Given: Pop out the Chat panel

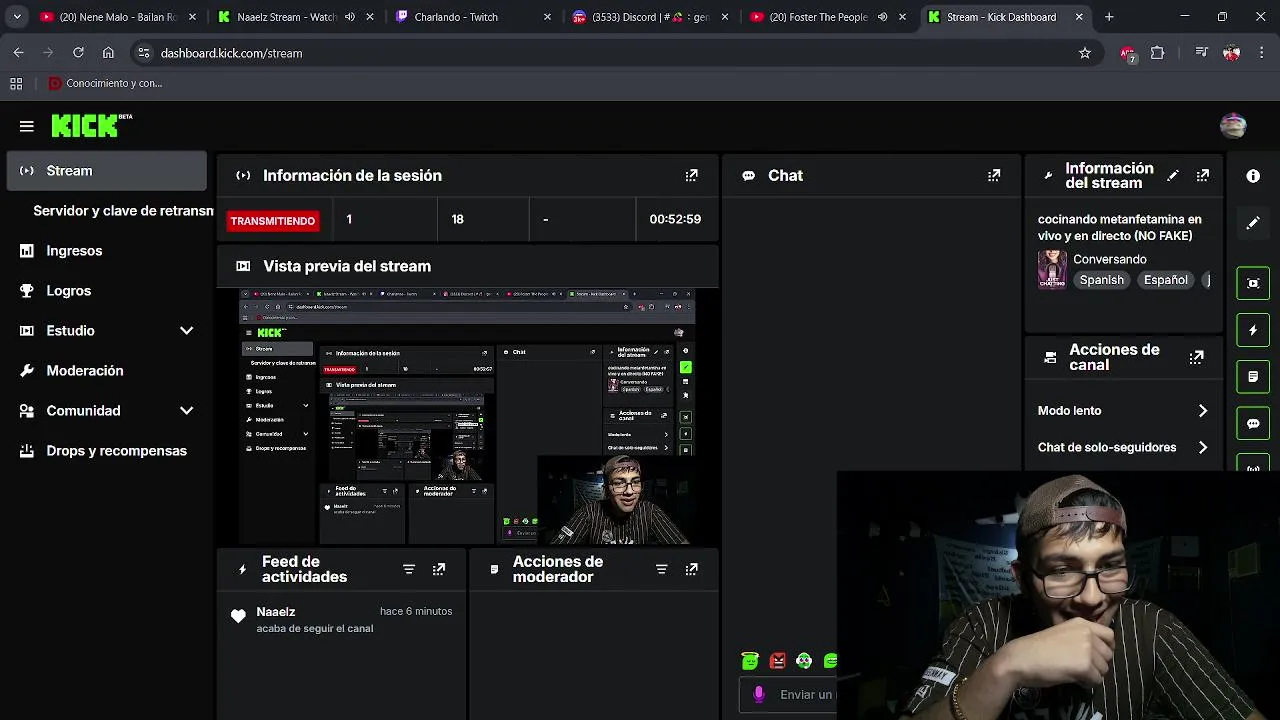Looking at the screenshot, I should tap(994, 175).
